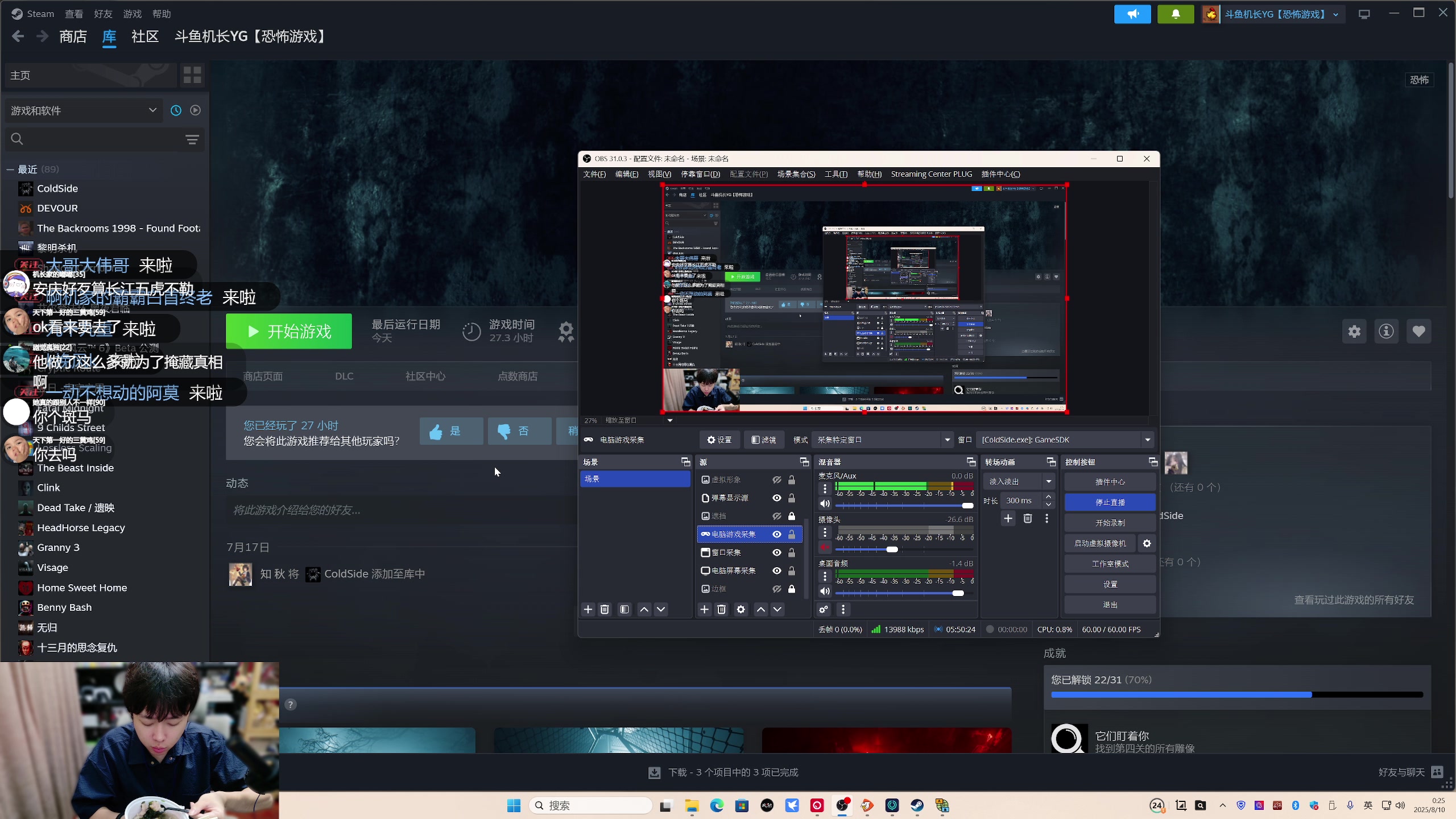The height and width of the screenshot is (819, 1456).
Task: Lock the 窗口采集 source
Action: (792, 553)
